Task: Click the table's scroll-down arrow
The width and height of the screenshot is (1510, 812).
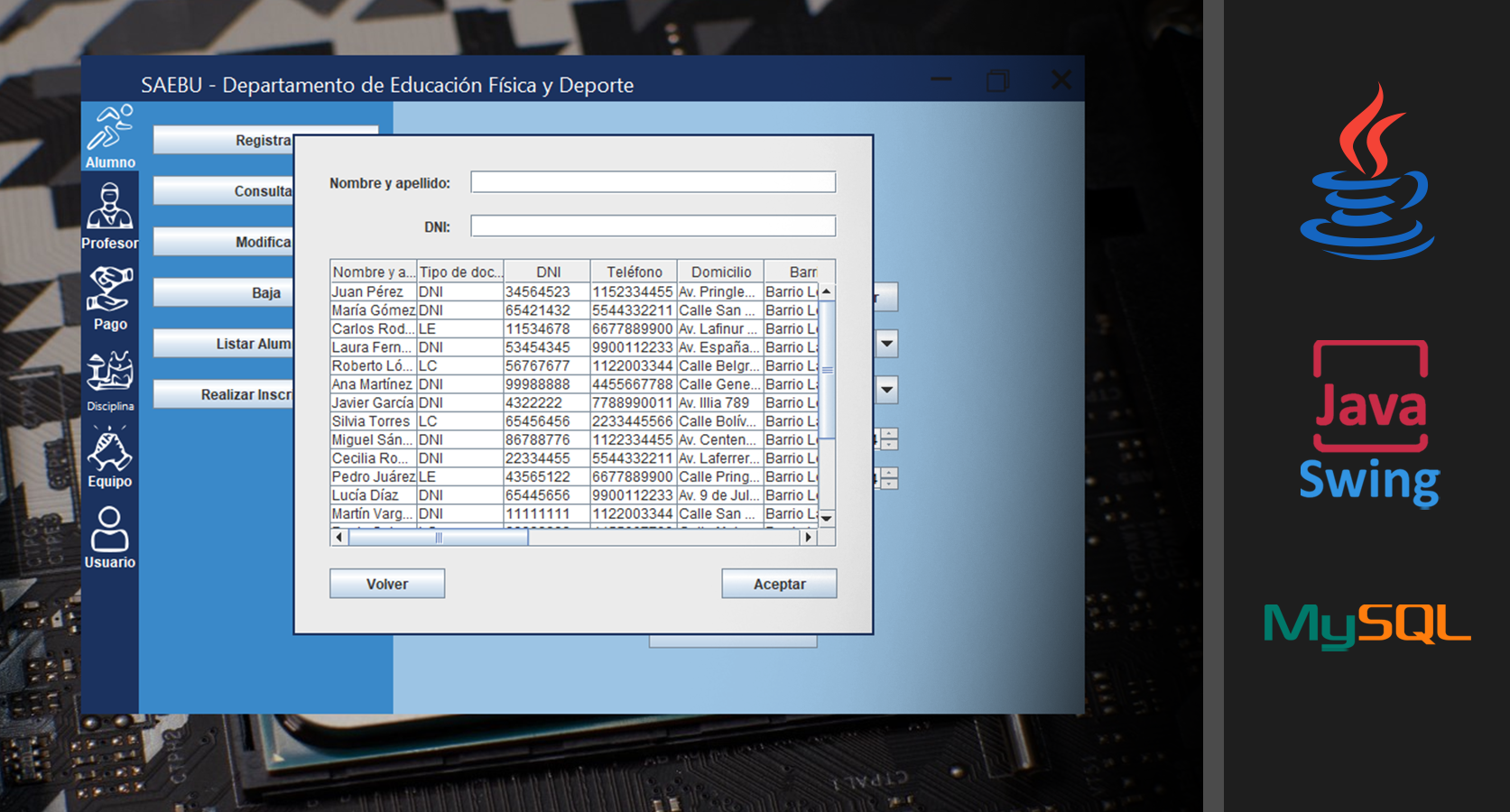Action: pos(826,518)
